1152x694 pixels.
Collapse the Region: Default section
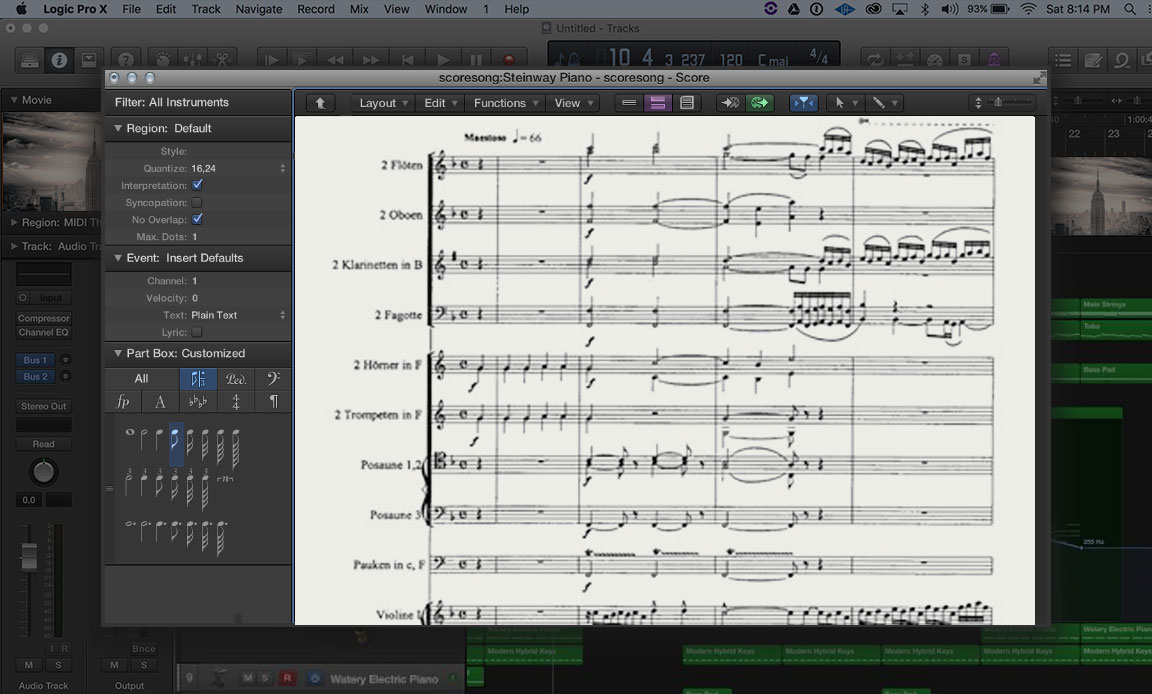click(x=118, y=128)
